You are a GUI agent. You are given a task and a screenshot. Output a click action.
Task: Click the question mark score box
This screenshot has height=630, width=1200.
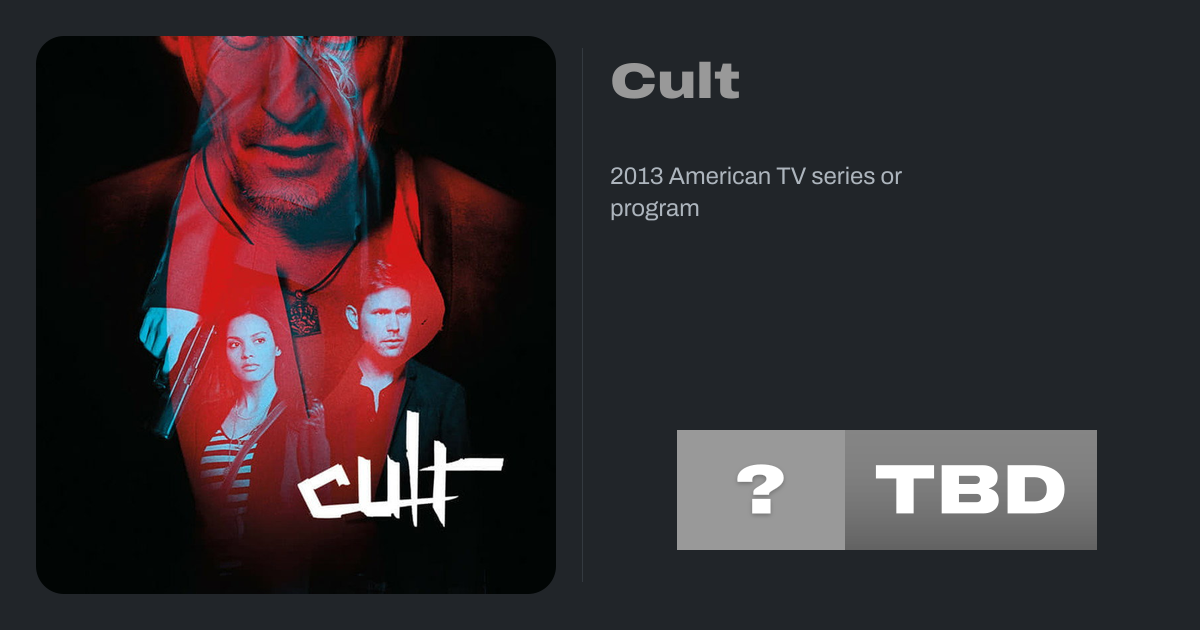(761, 490)
